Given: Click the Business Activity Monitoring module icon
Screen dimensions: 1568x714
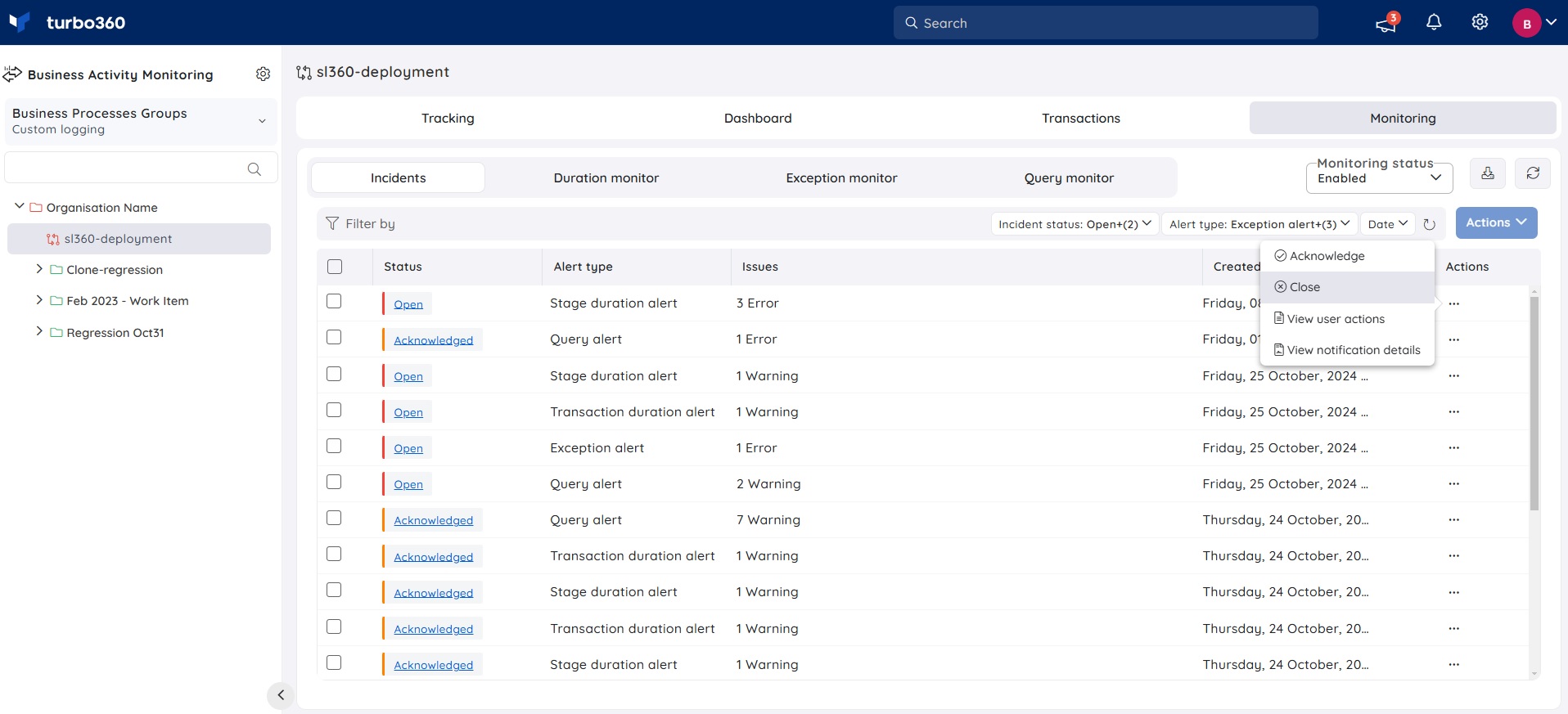Looking at the screenshot, I should [x=12, y=74].
